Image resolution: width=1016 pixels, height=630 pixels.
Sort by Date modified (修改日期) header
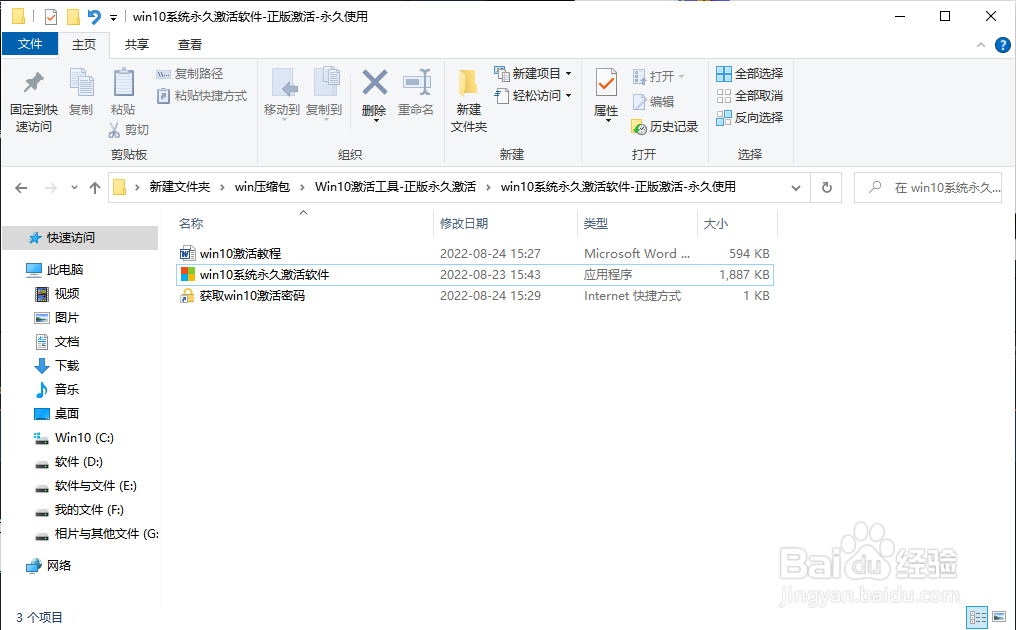tap(464, 224)
